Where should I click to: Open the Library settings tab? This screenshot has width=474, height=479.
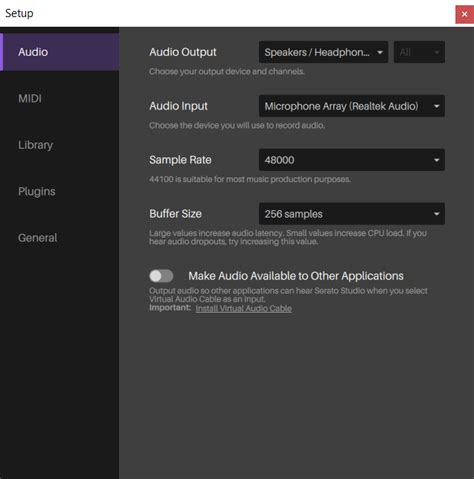click(60, 145)
